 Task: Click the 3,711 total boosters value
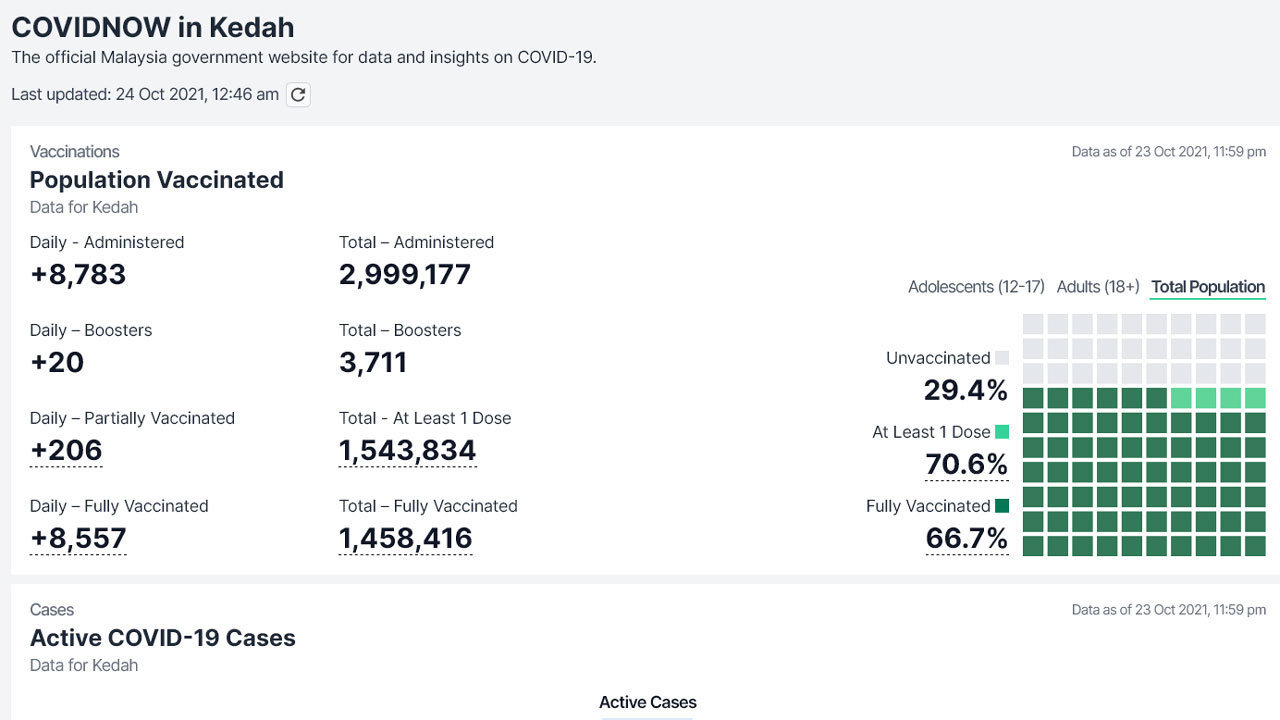[373, 363]
